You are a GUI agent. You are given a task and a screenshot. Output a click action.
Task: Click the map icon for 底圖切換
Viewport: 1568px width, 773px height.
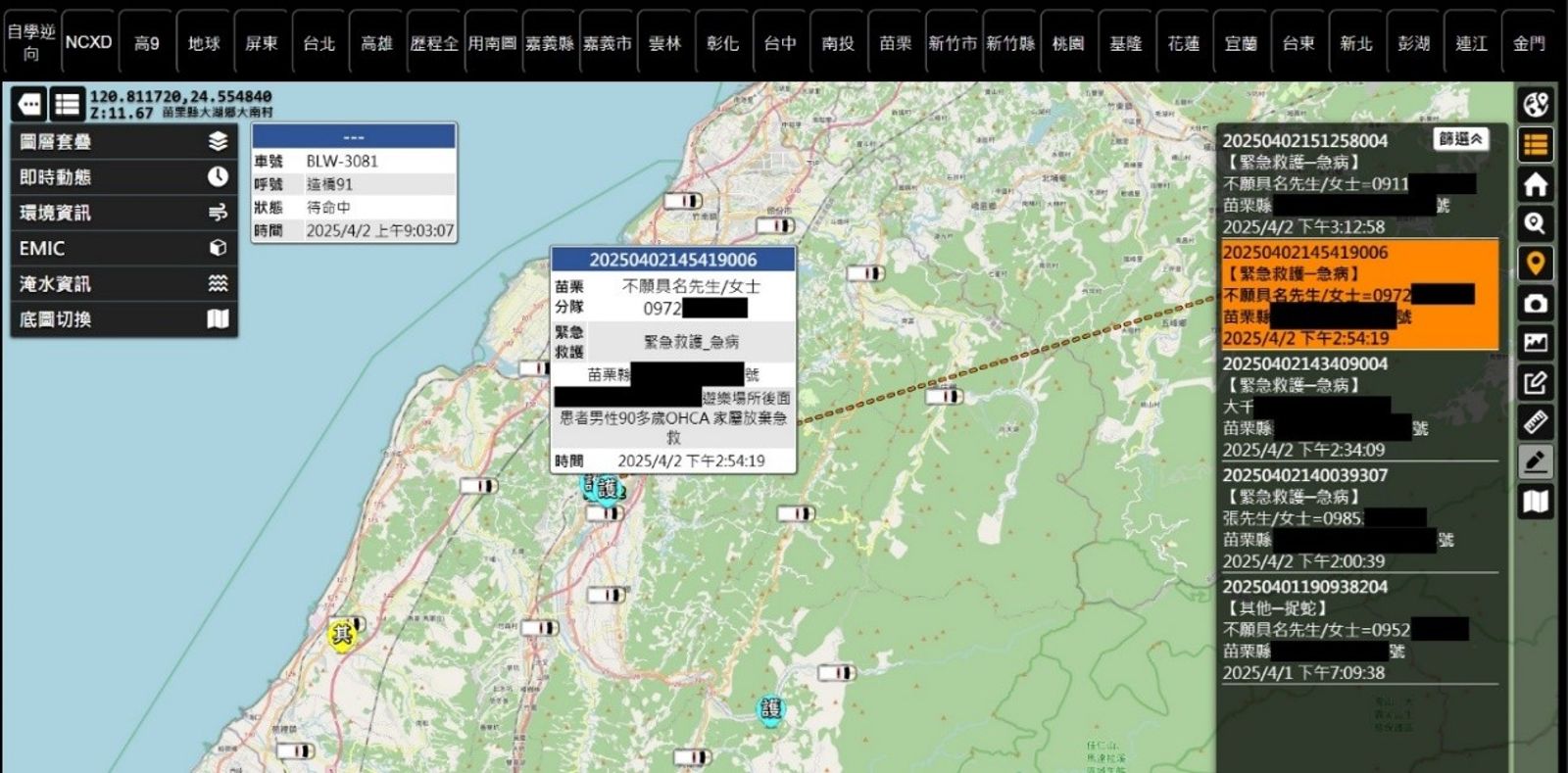218,318
